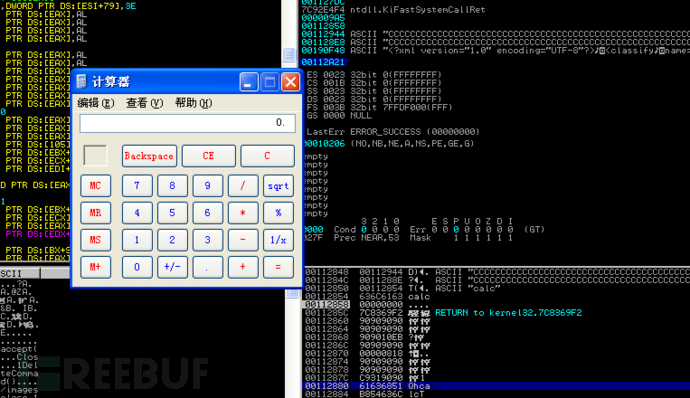Click digit 4 on the calculator
The height and width of the screenshot is (398, 690).
(x=137, y=213)
